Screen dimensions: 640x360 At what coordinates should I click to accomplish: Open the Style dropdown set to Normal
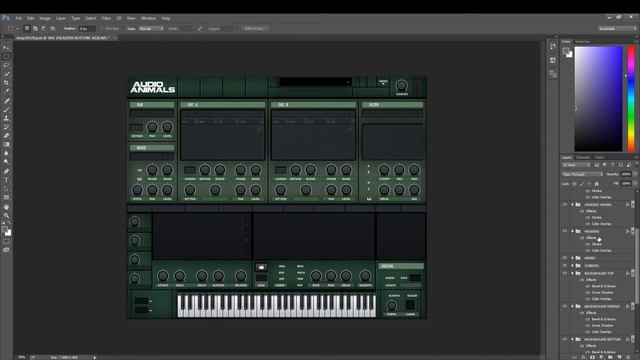click(x=151, y=29)
